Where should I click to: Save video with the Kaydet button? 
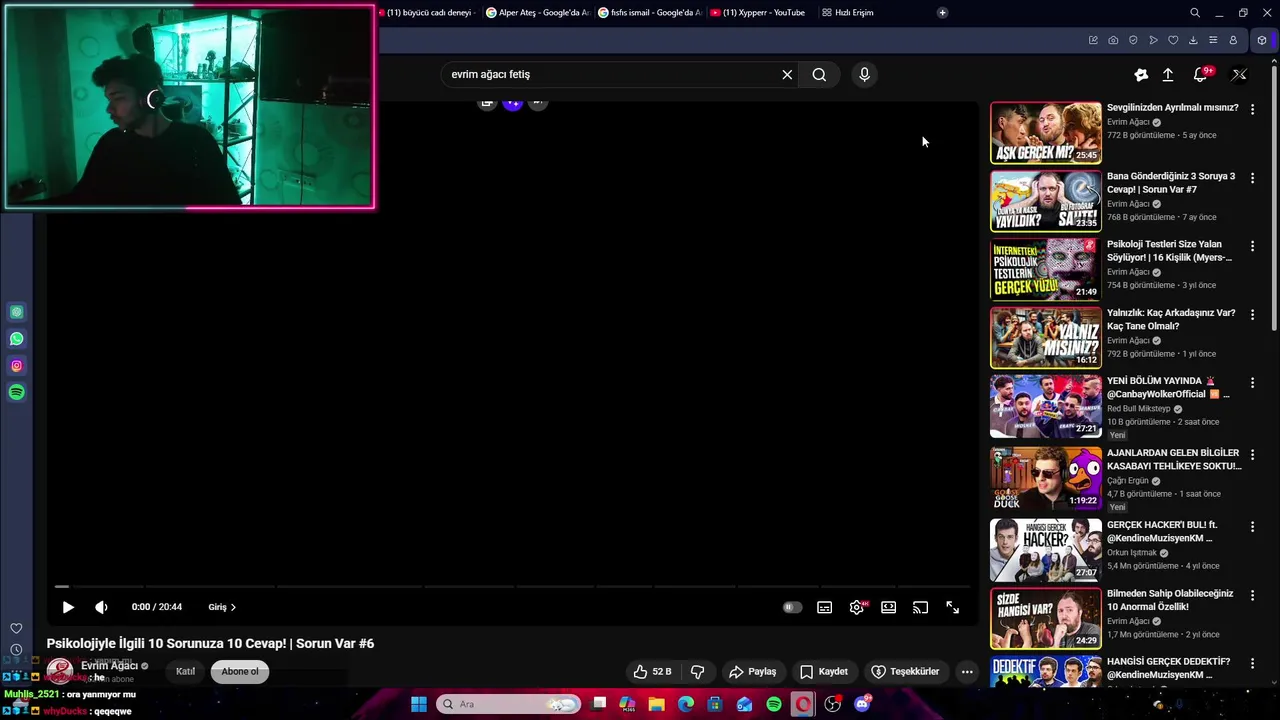[x=823, y=672]
